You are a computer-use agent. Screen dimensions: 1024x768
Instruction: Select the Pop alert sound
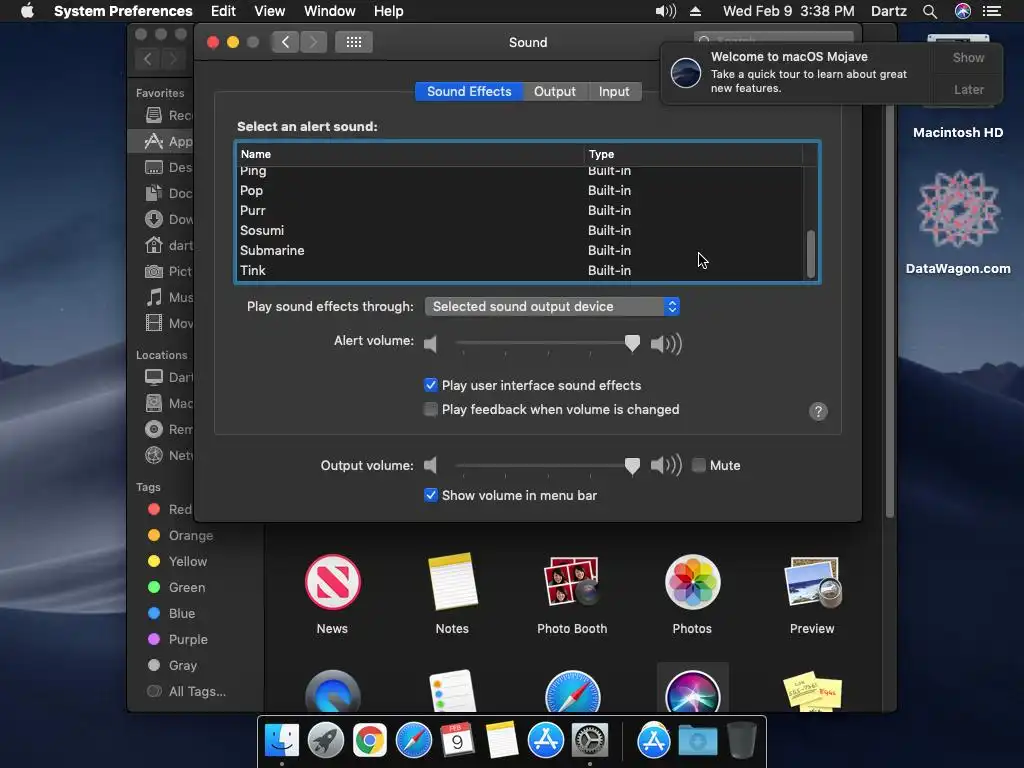pos(519,191)
